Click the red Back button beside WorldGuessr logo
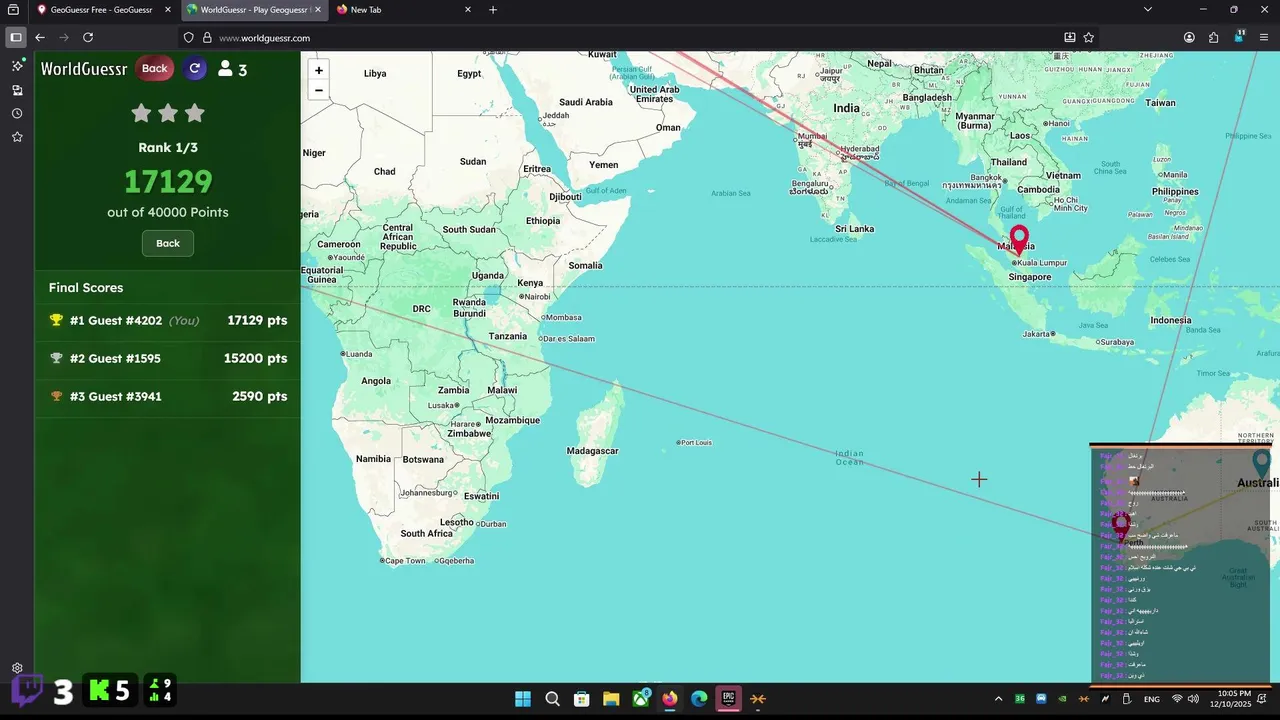This screenshot has width=1280, height=720. point(154,68)
